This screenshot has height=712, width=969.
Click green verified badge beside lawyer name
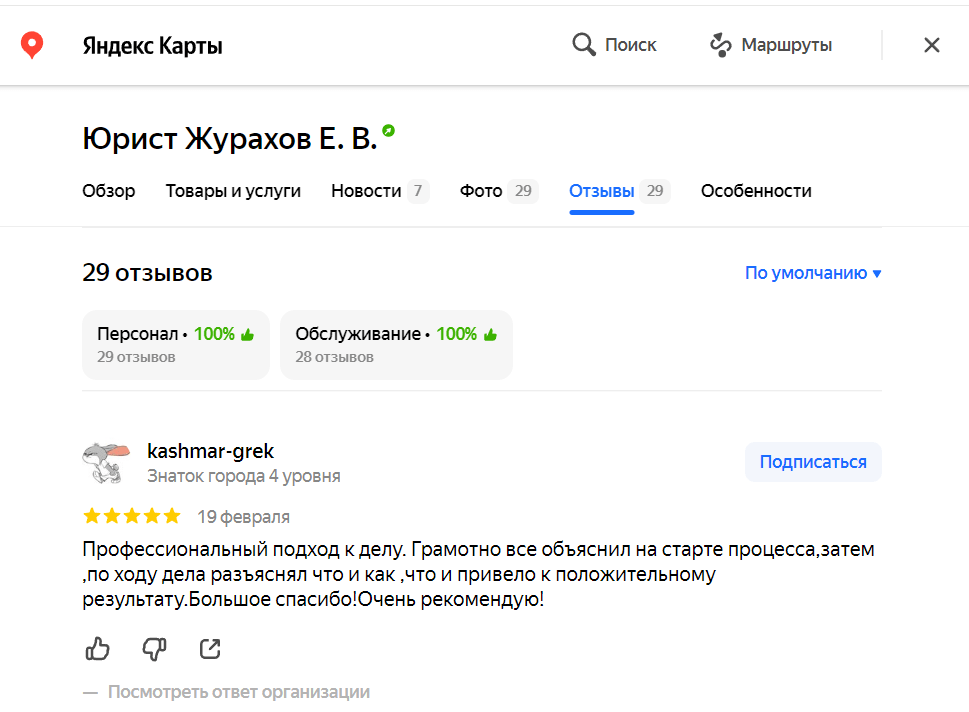coord(388,130)
